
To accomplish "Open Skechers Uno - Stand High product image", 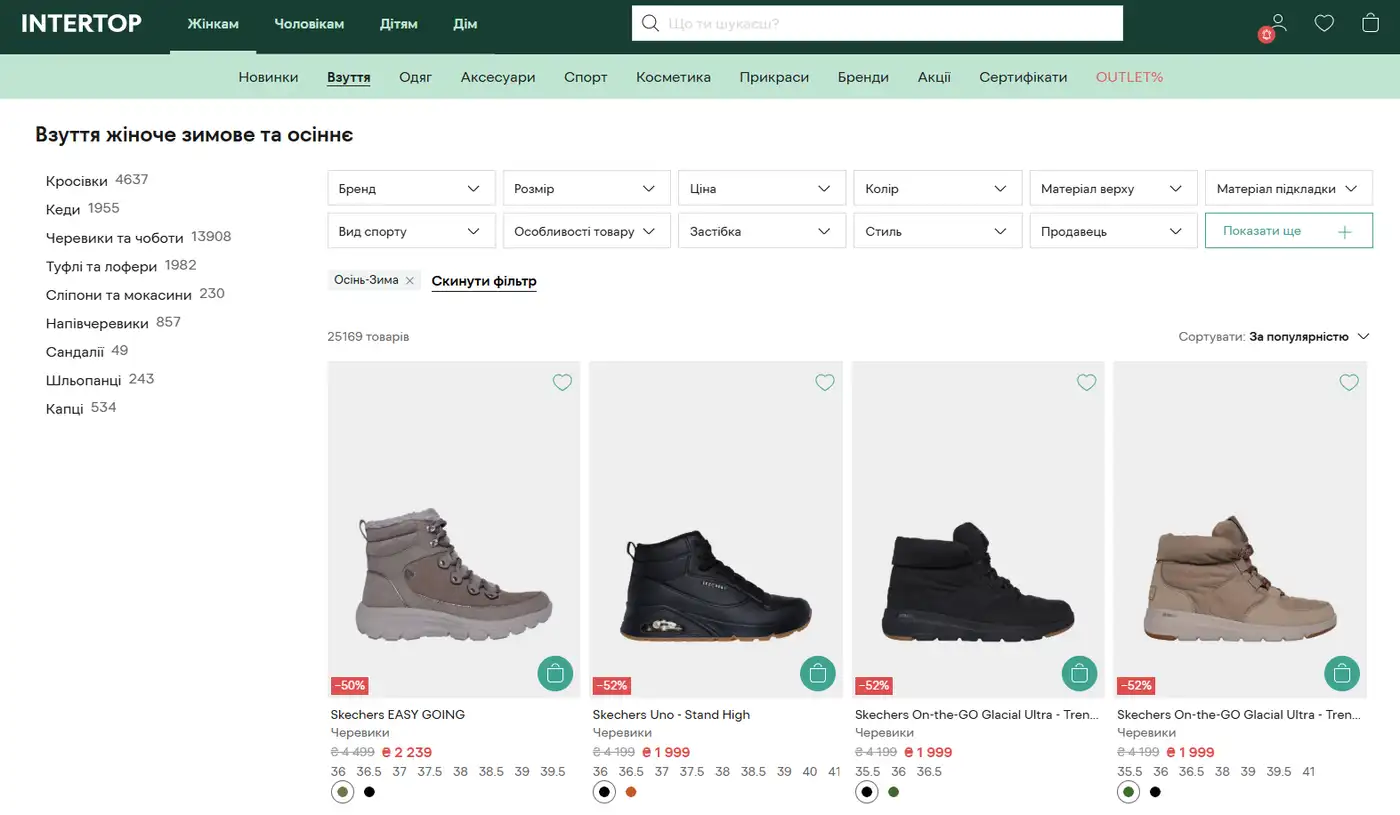I will pos(716,529).
